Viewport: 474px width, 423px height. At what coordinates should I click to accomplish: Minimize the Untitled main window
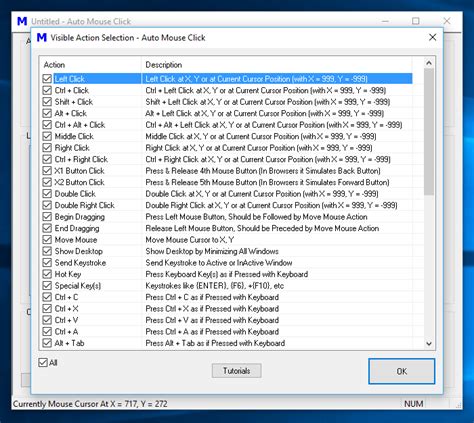(385, 21)
